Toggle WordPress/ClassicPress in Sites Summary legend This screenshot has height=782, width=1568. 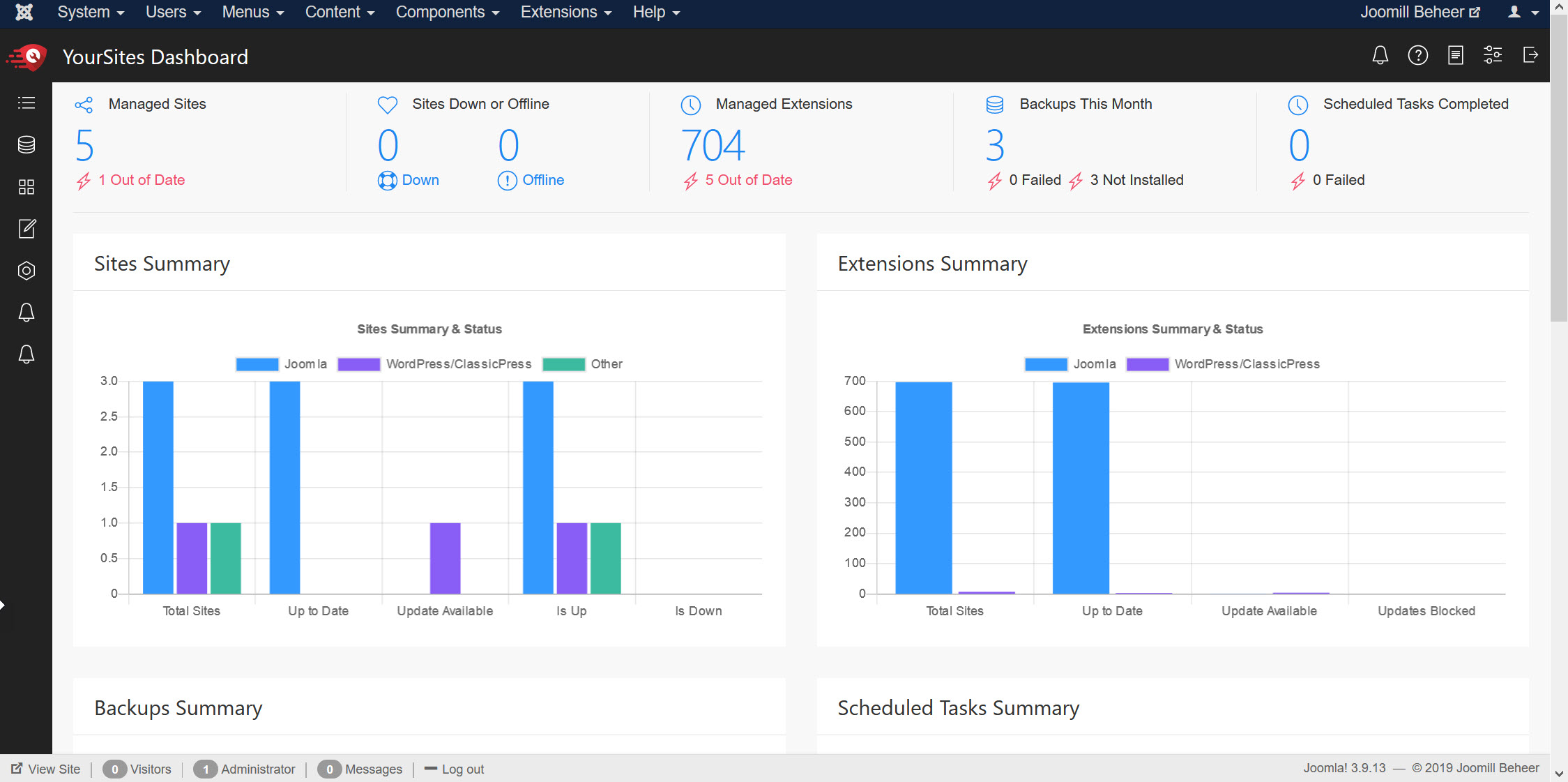tap(434, 364)
